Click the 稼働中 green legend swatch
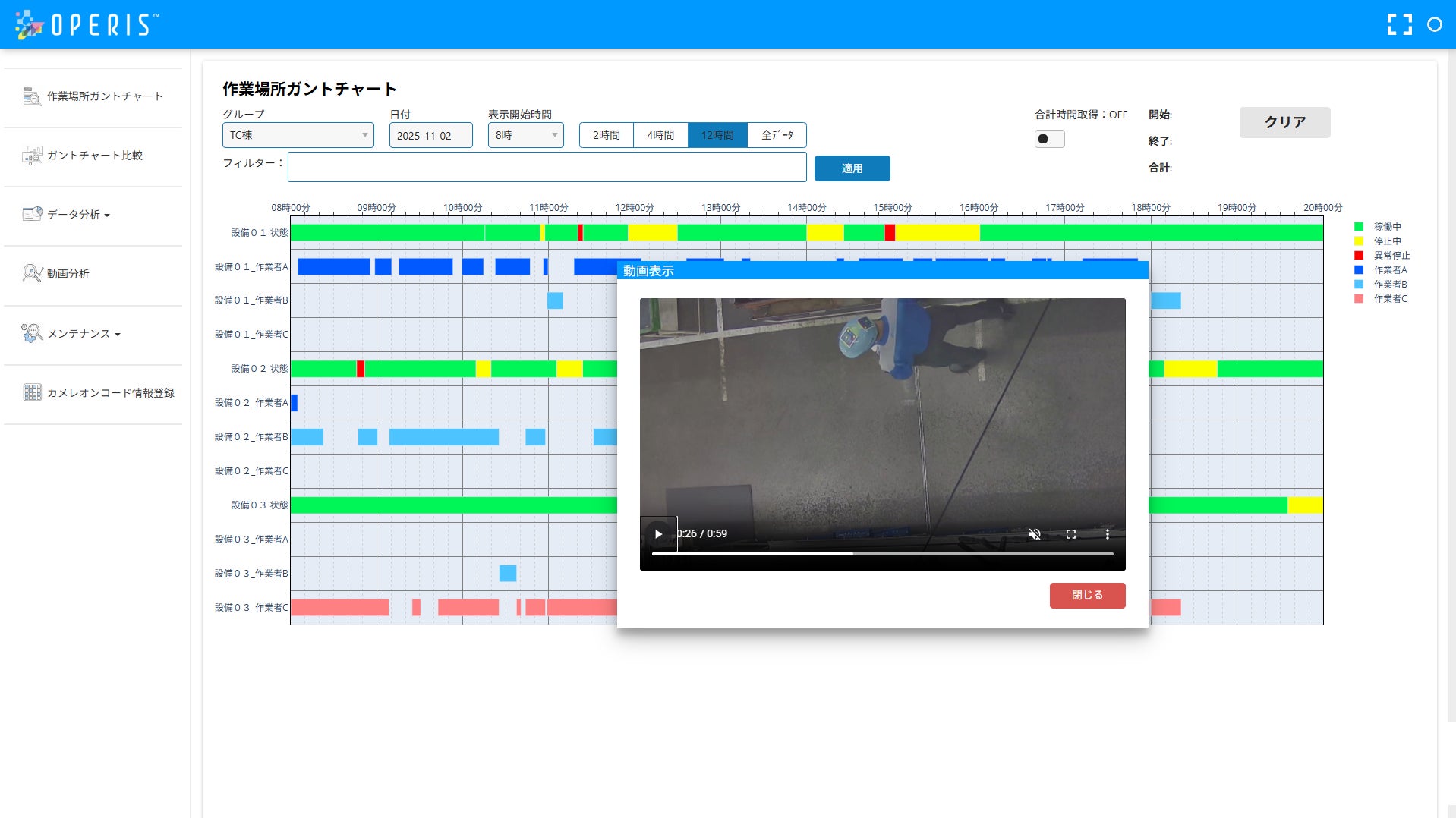1456x818 pixels. point(1359,226)
